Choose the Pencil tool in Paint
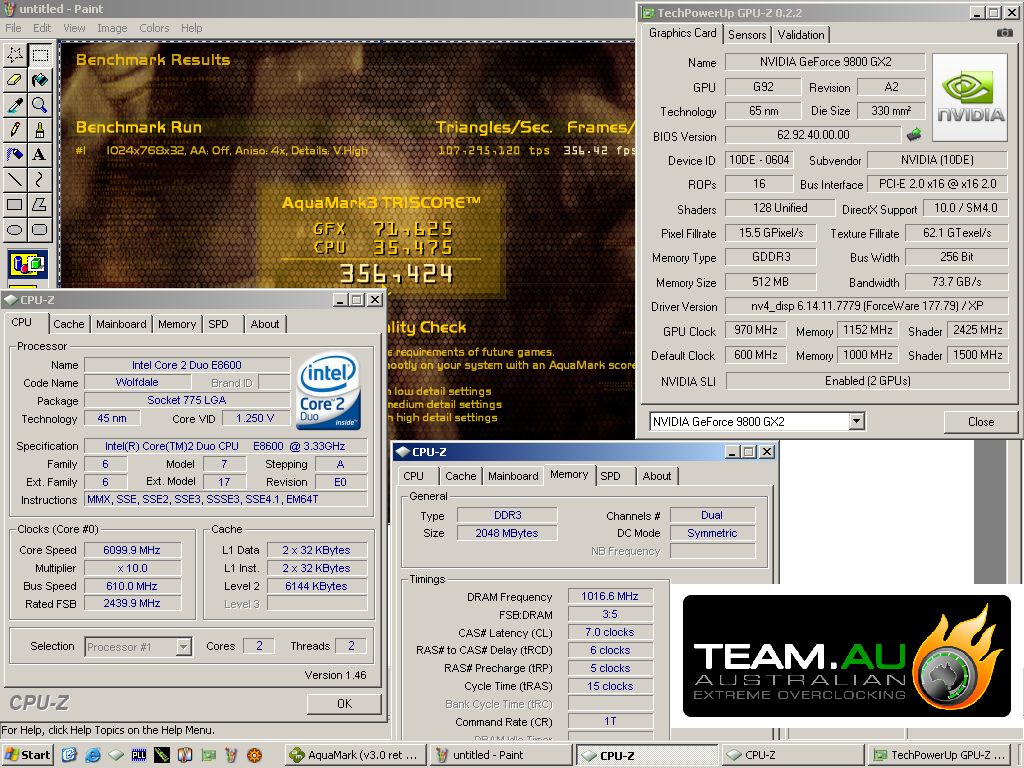1024x768 pixels. pos(15,129)
